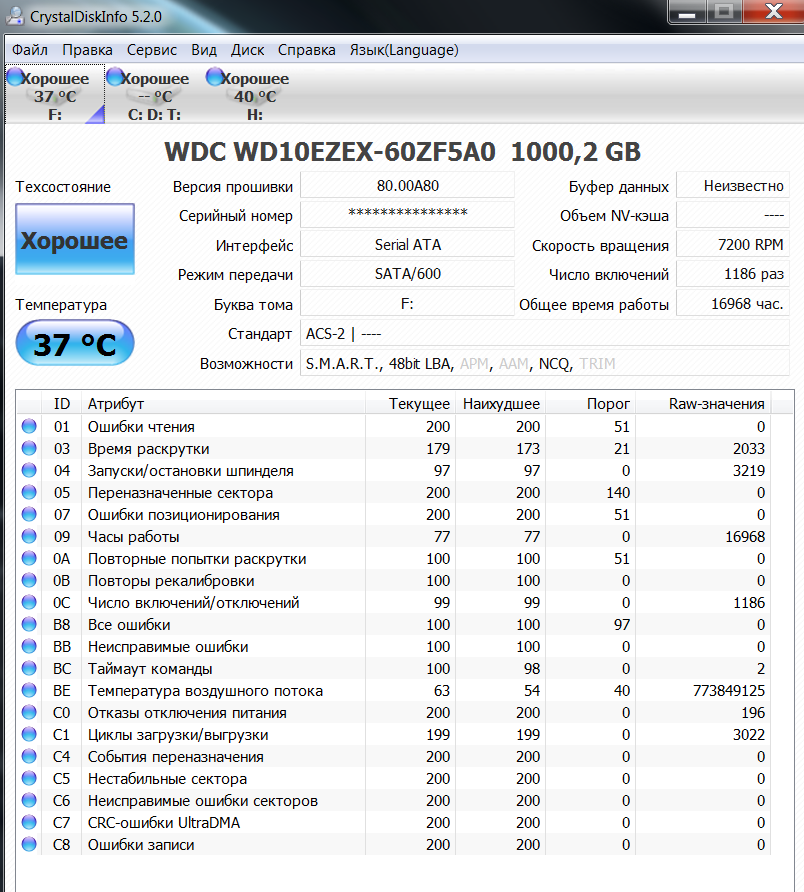Click the big Хорошее health status button
The height and width of the screenshot is (892, 804).
pyautogui.click(x=75, y=239)
